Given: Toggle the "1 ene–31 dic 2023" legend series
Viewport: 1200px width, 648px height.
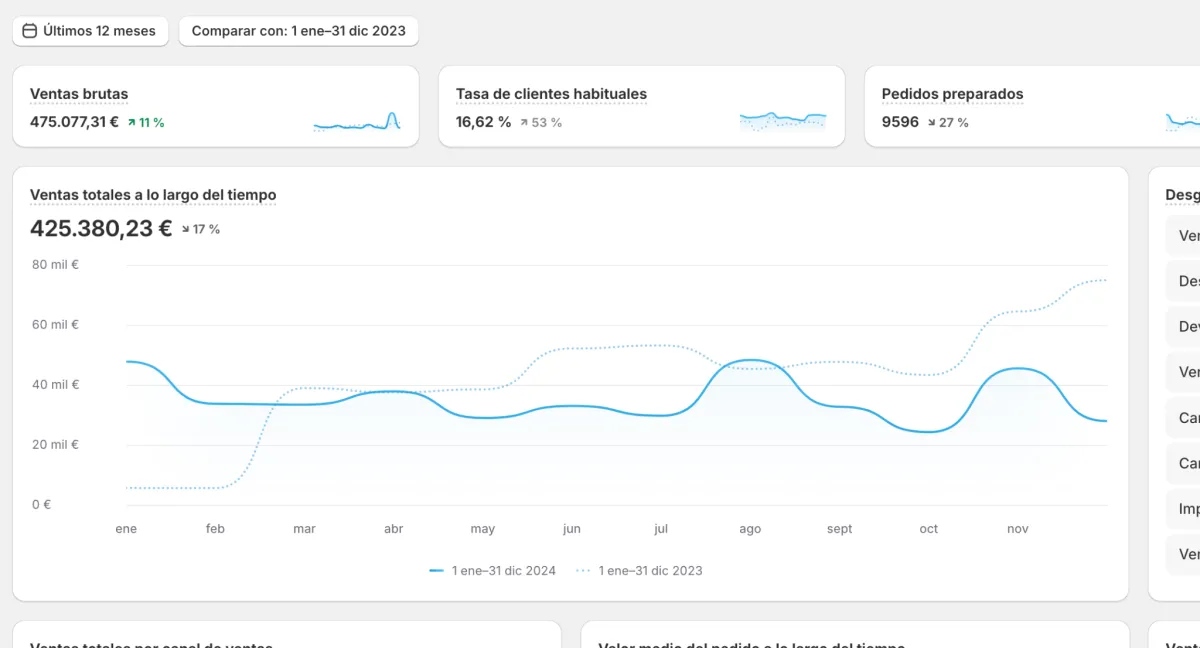Looking at the screenshot, I should coord(650,571).
